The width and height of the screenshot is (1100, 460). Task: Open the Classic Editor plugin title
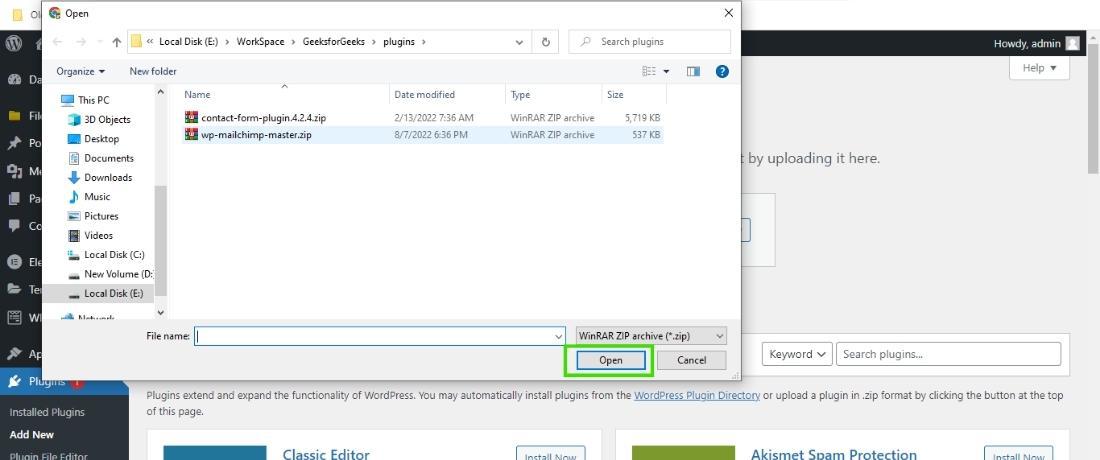(326, 455)
